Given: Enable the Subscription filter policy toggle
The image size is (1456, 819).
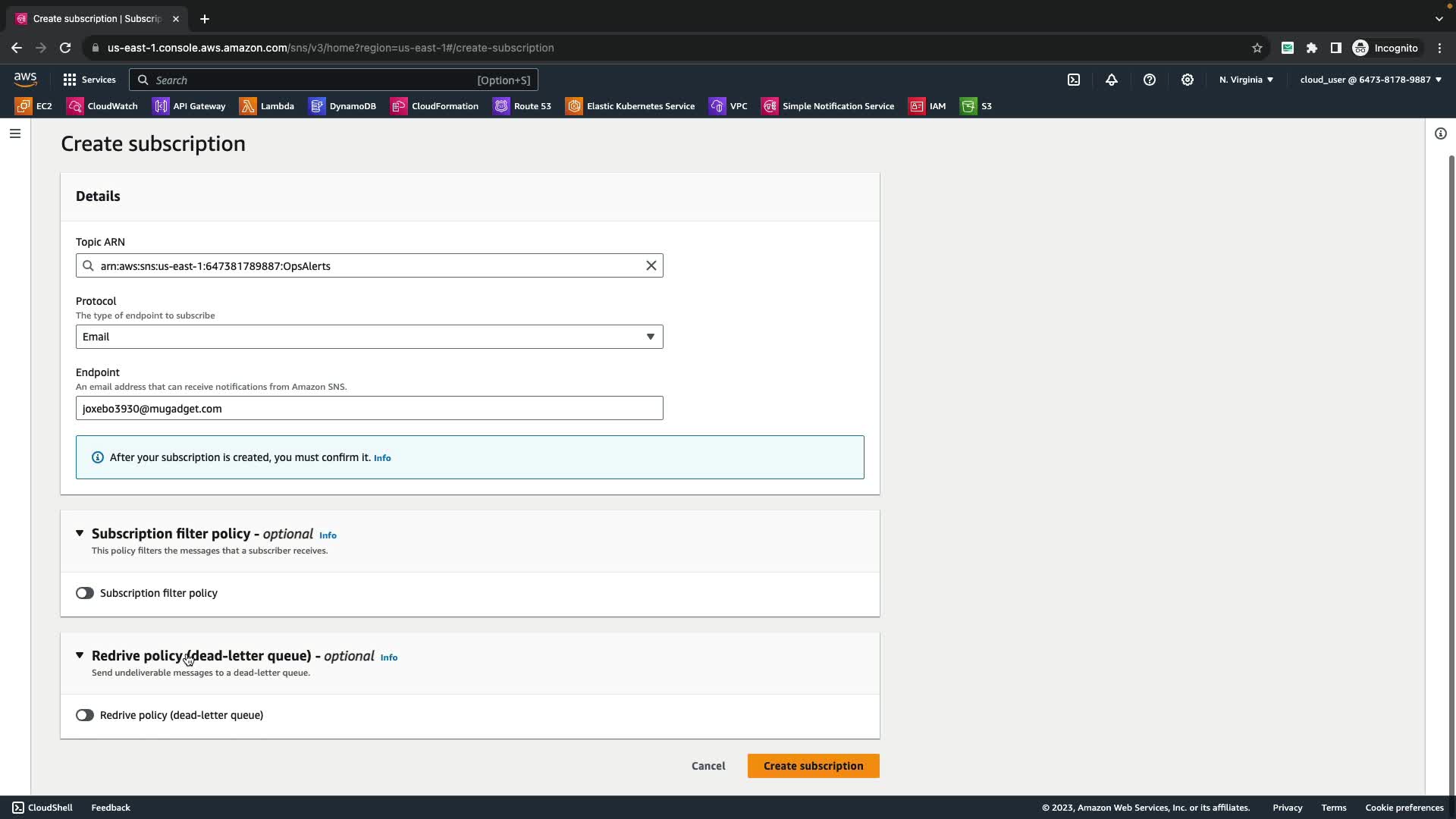Looking at the screenshot, I should 85,593.
